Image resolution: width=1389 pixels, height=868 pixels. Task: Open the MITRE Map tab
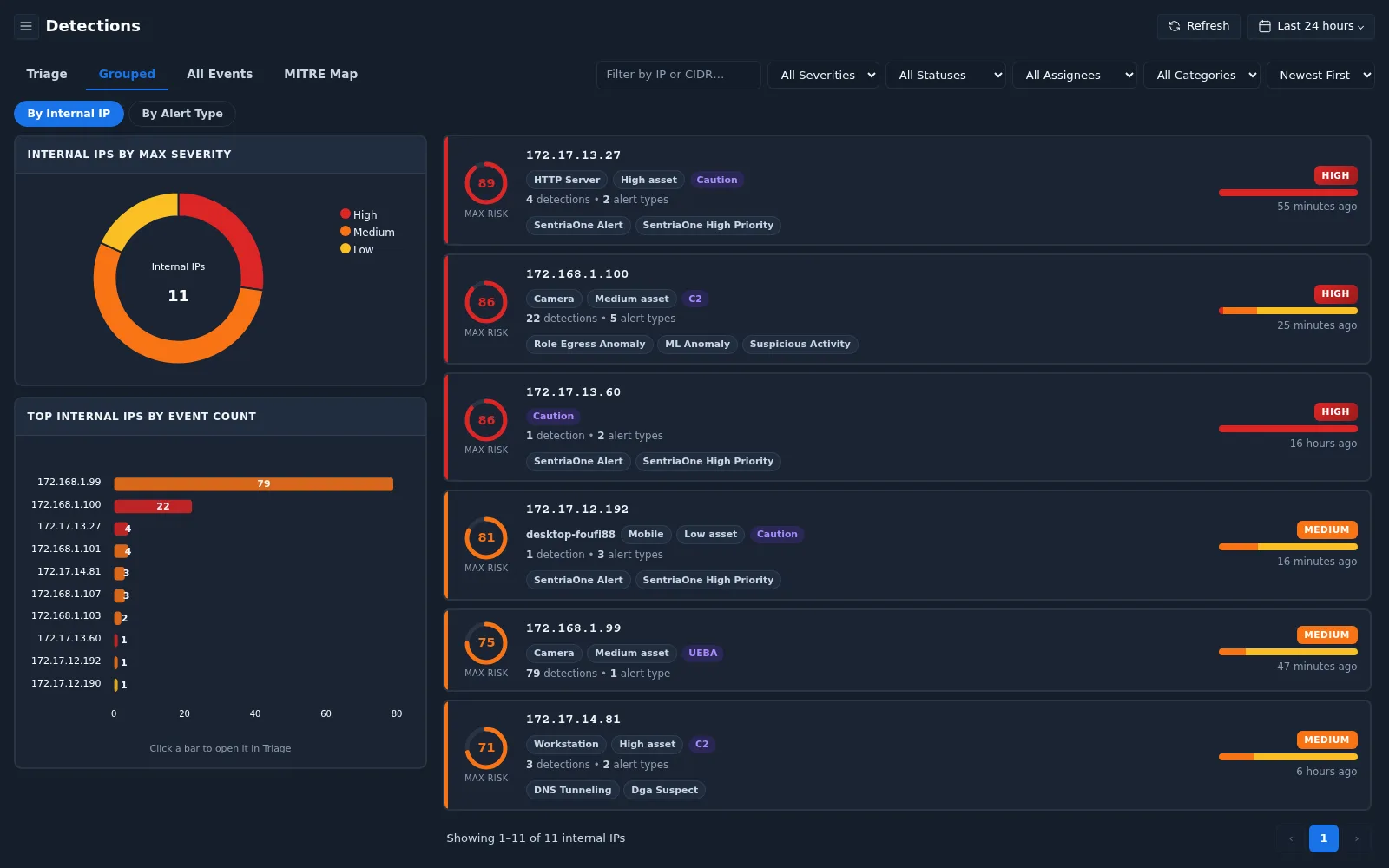coord(320,74)
